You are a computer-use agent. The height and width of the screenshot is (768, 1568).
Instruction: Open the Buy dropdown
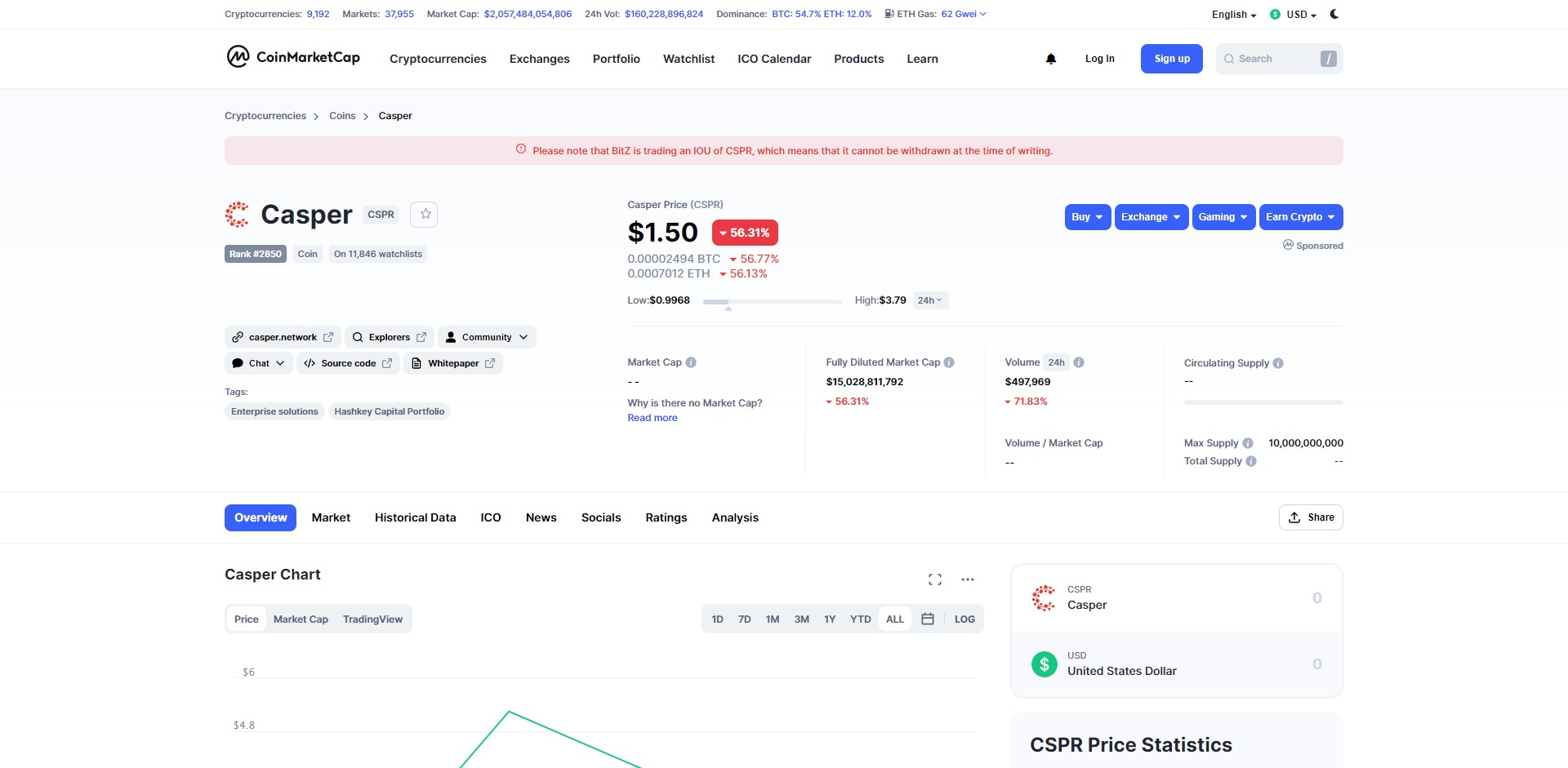tap(1086, 216)
